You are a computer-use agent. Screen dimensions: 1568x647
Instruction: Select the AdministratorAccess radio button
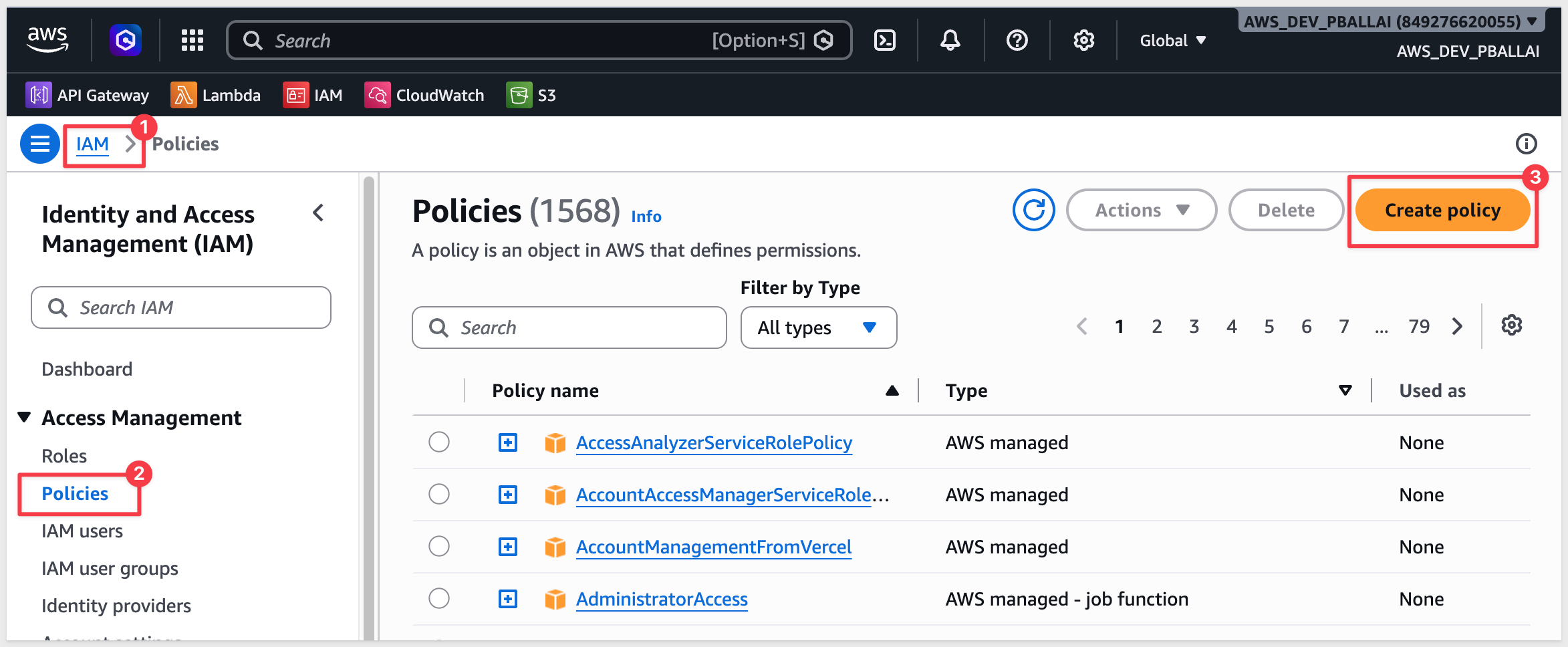pos(439,598)
